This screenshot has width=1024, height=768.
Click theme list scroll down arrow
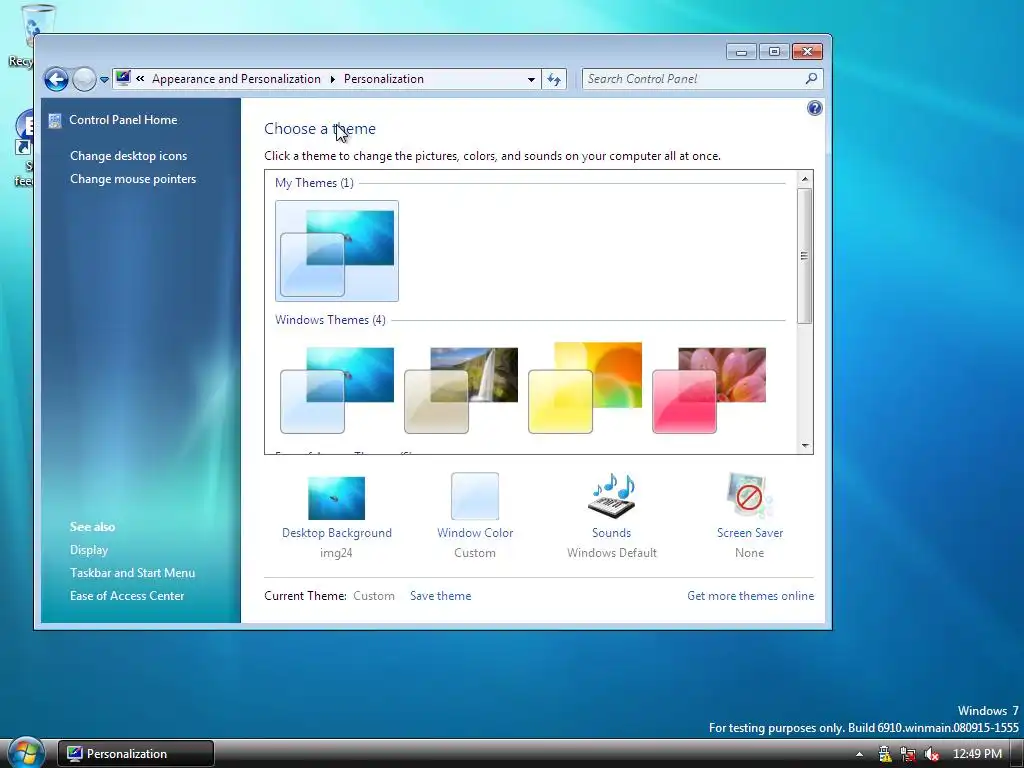tap(805, 446)
